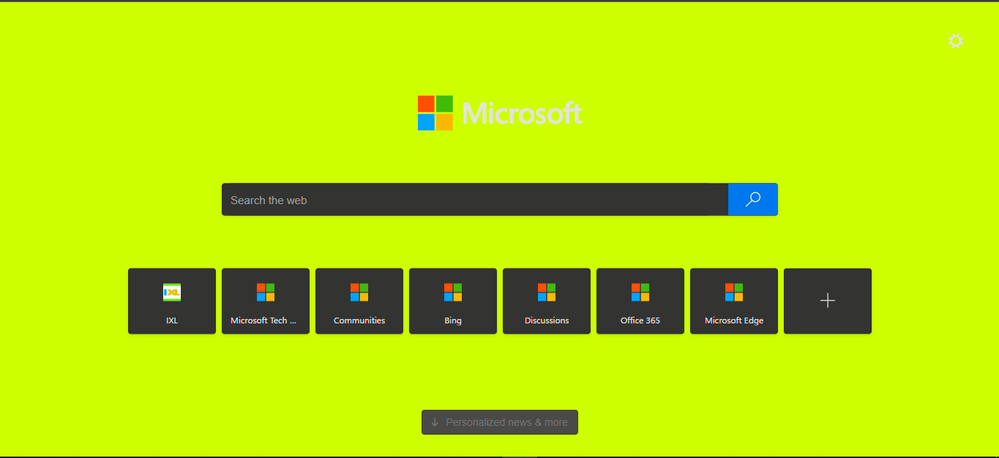Open the Microsoft Edge quick link tile

coord(734,301)
